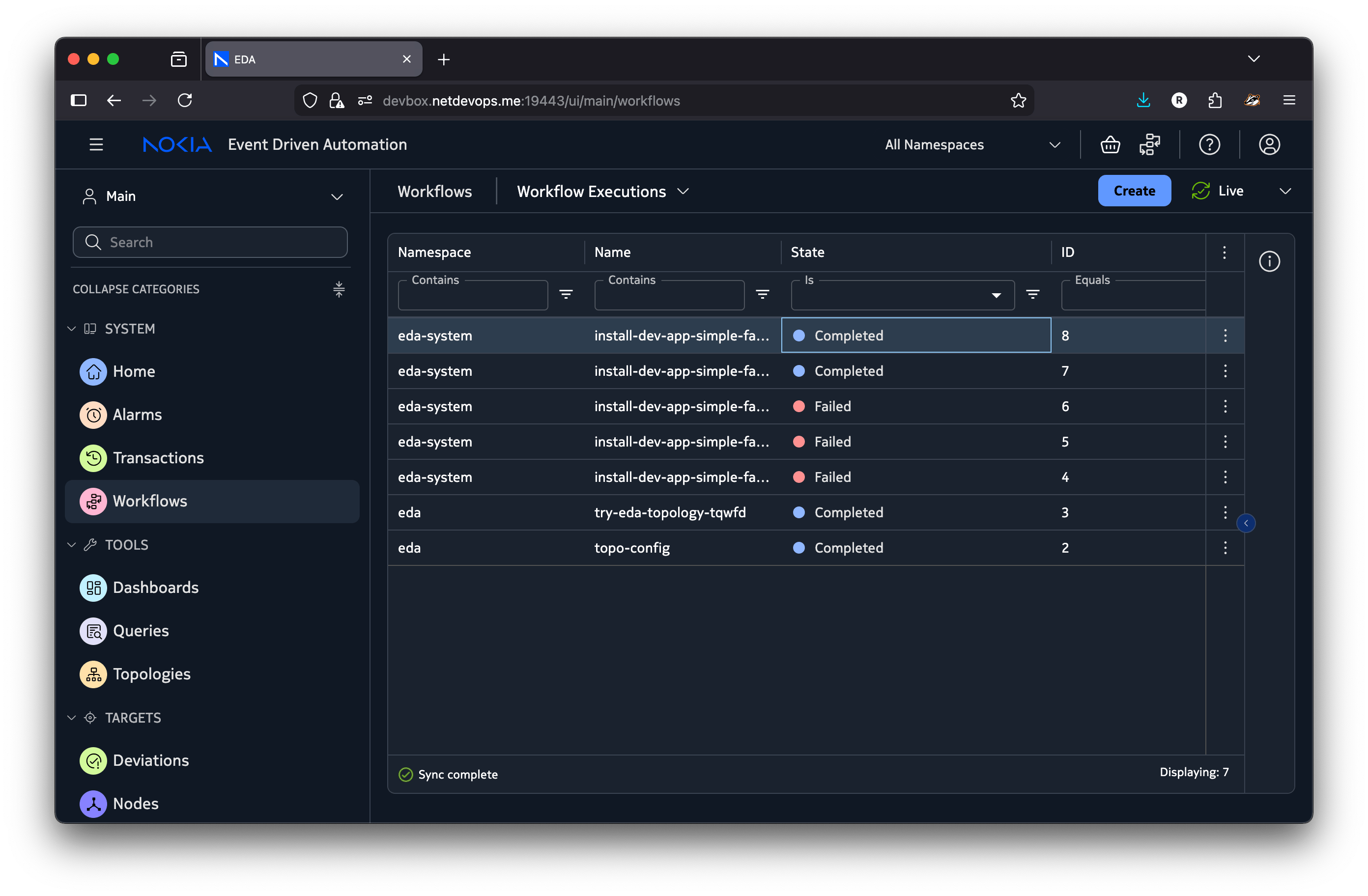This screenshot has width=1368, height=896.
Task: Open the help question mark icon
Action: 1209,145
